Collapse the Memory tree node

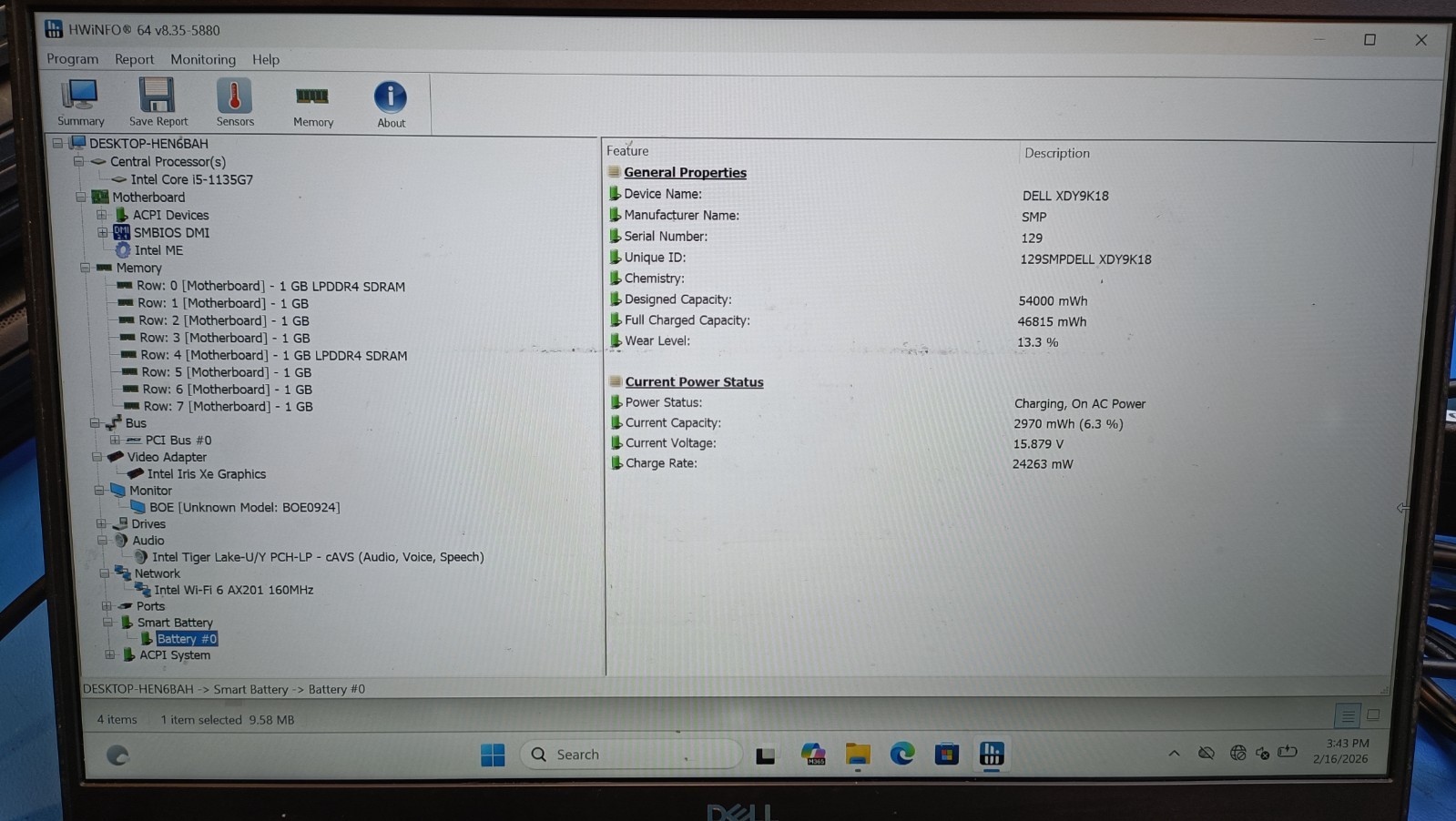point(85,268)
